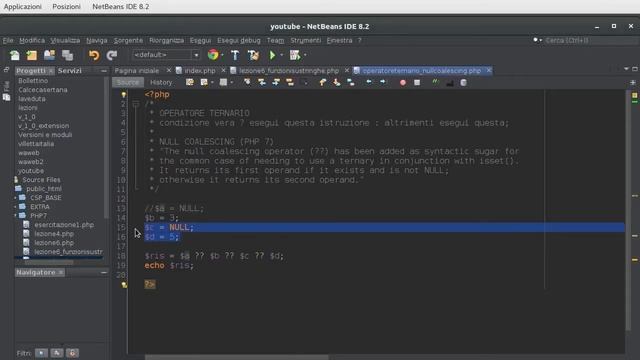This screenshot has width=640, height=360.
Task: Show the open documents list dropdown
Action: coord(626,69)
